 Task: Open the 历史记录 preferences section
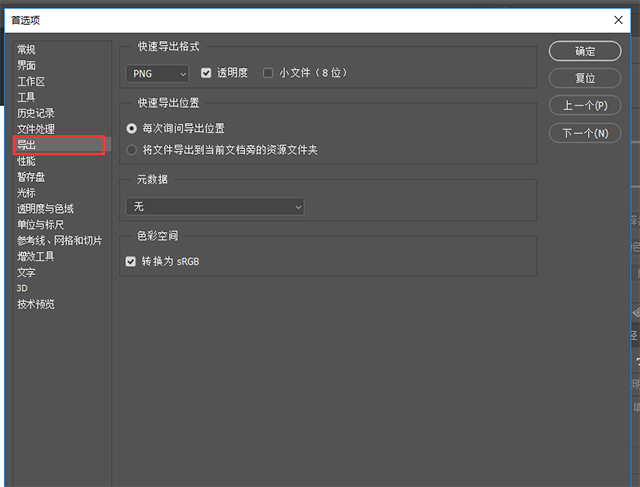tap(36, 113)
